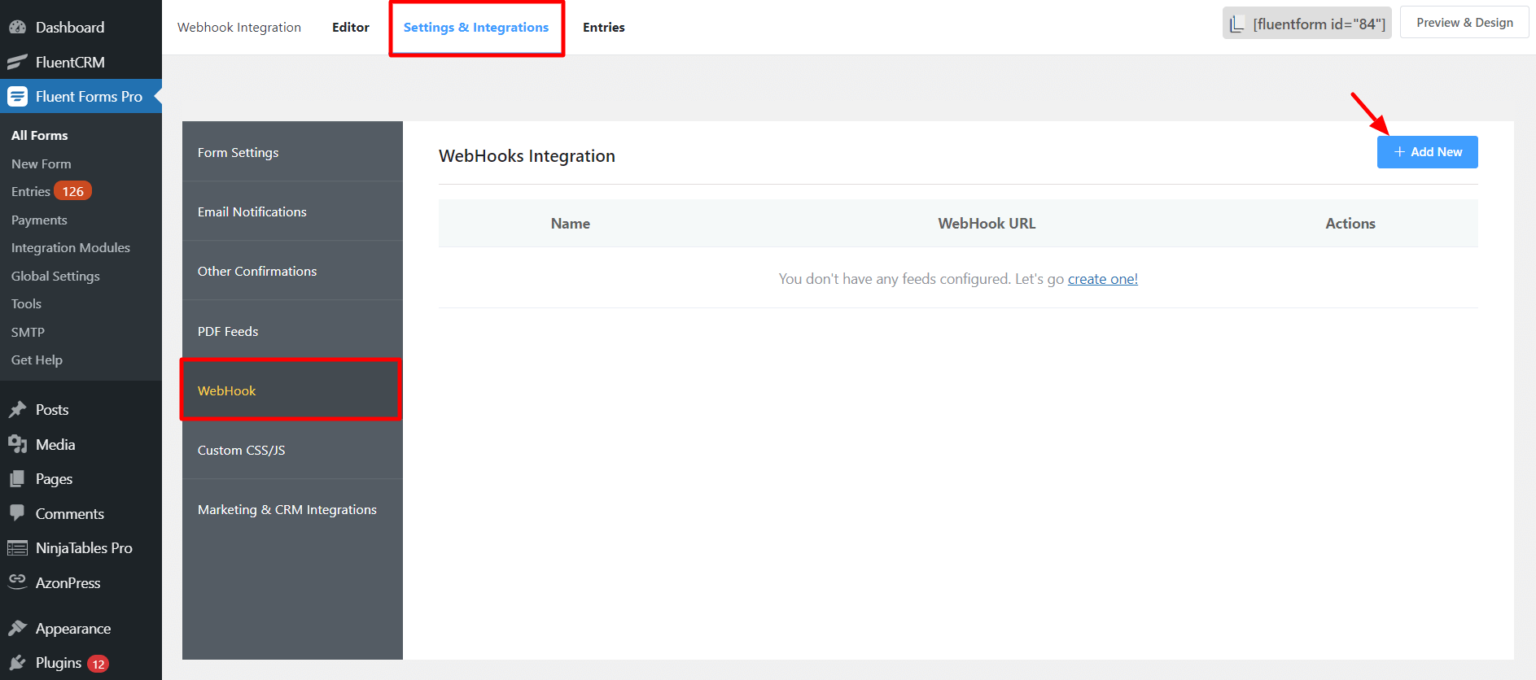Open the Fluent Forms Pro sidebar icon
This screenshot has height=680, width=1536.
[x=17, y=96]
